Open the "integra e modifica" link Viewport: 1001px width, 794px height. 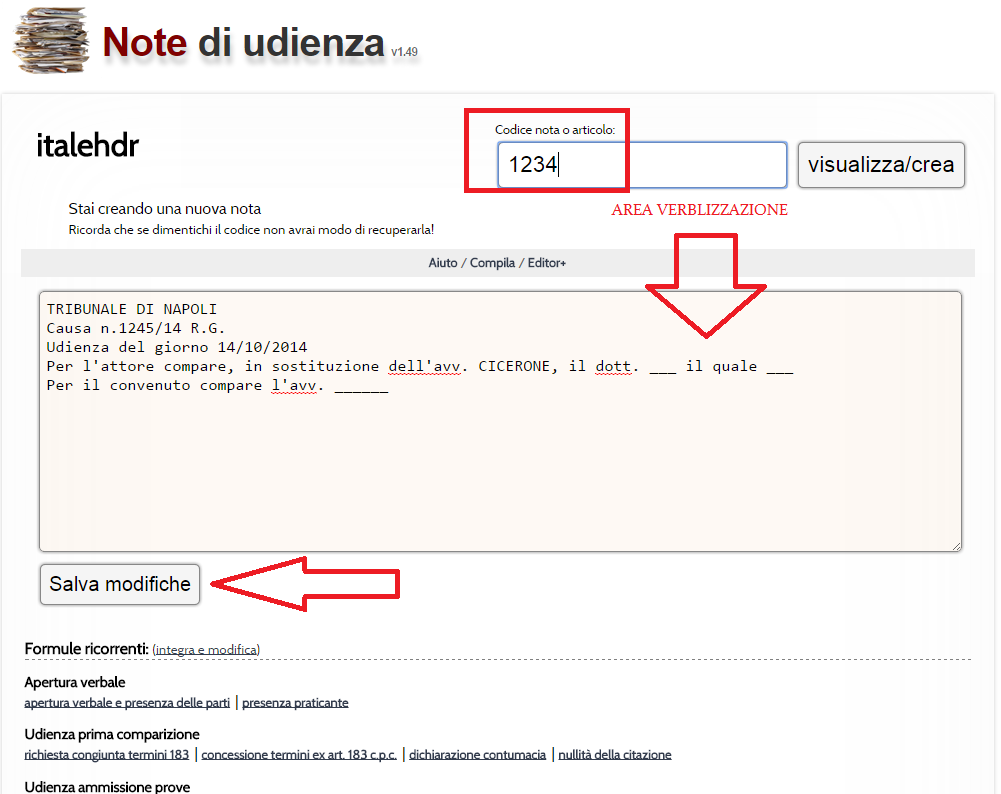pos(206,650)
